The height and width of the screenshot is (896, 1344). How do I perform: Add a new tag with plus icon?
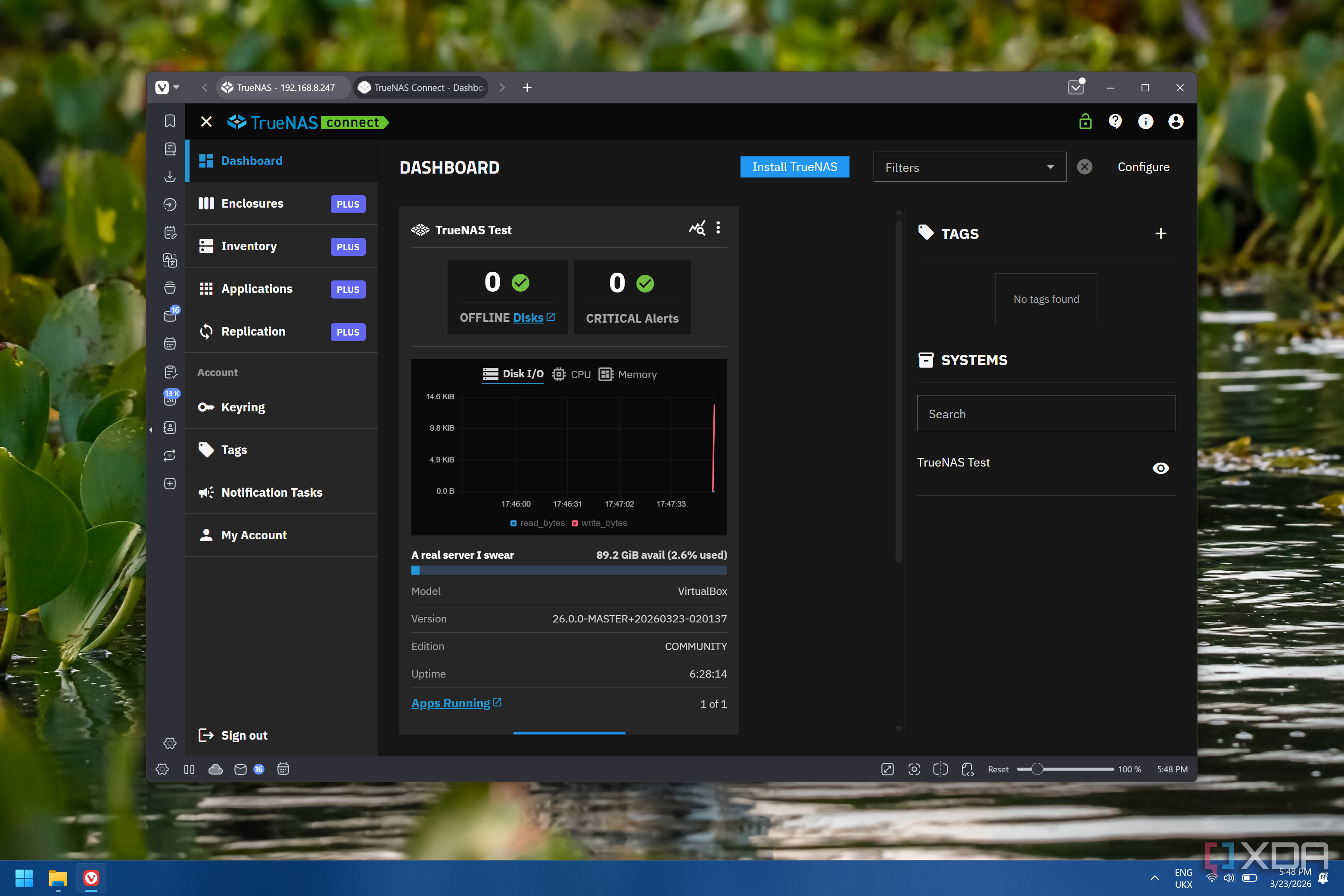click(1160, 234)
